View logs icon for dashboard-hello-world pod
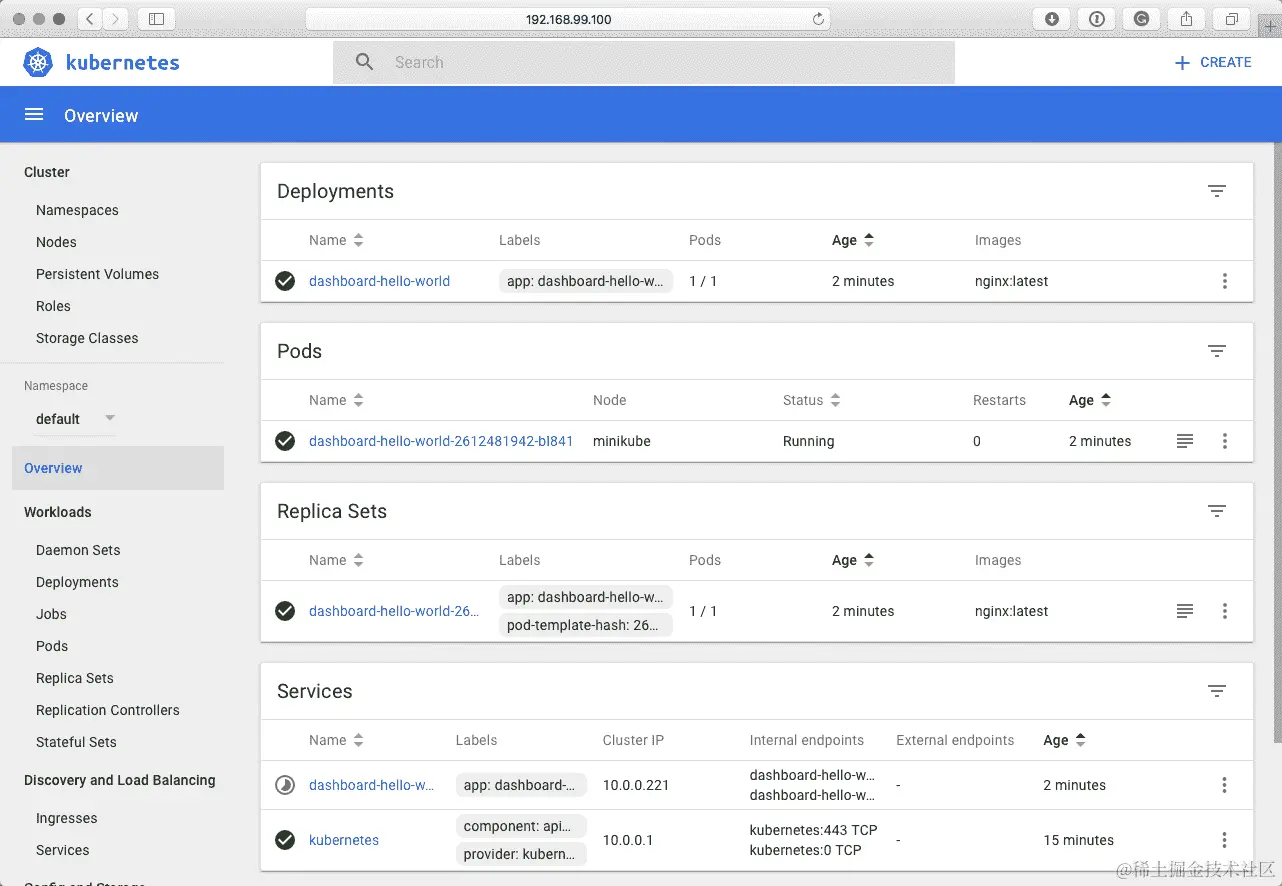This screenshot has height=886, width=1282. (1185, 441)
